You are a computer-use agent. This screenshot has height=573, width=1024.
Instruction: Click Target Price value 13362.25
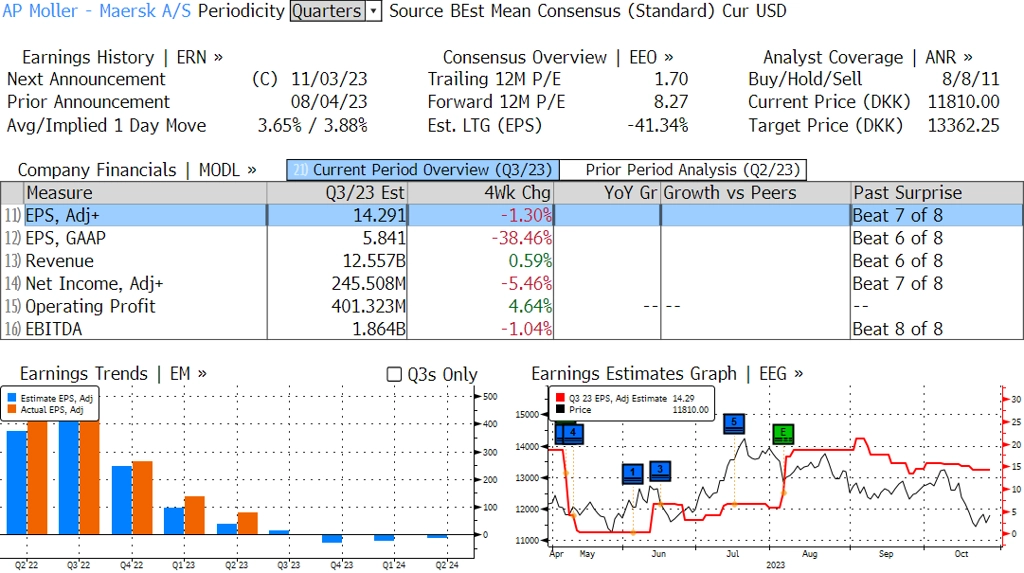point(964,125)
